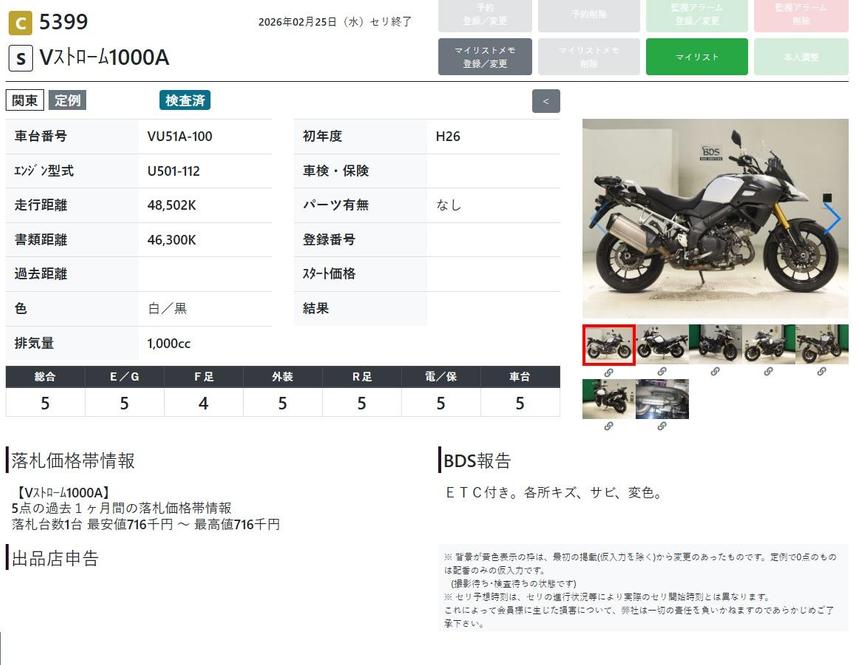Select the fifth thumbnail, rear-angle view
The width and height of the screenshot is (860, 665).
tap(821, 345)
